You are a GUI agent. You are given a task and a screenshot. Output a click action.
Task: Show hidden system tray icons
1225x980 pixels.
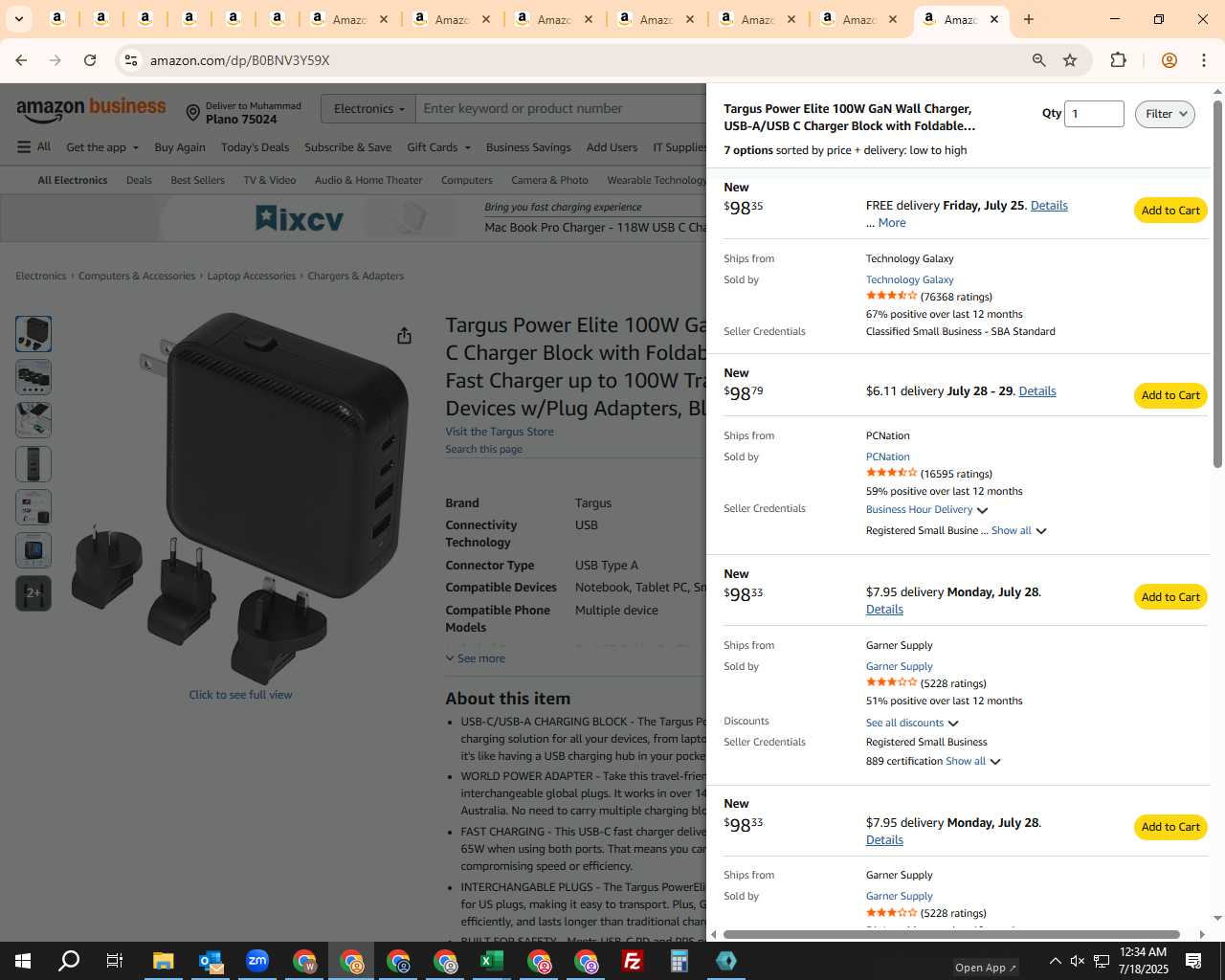(1055, 961)
